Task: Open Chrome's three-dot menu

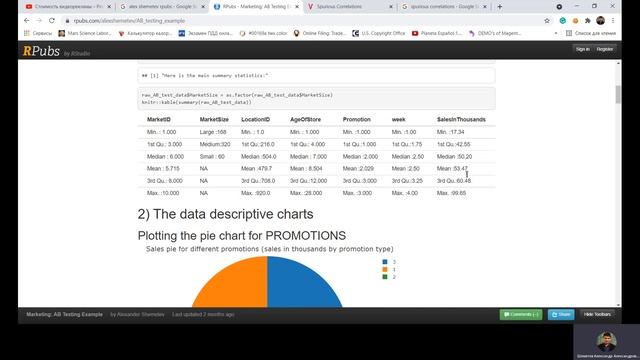Action: tap(613, 20)
